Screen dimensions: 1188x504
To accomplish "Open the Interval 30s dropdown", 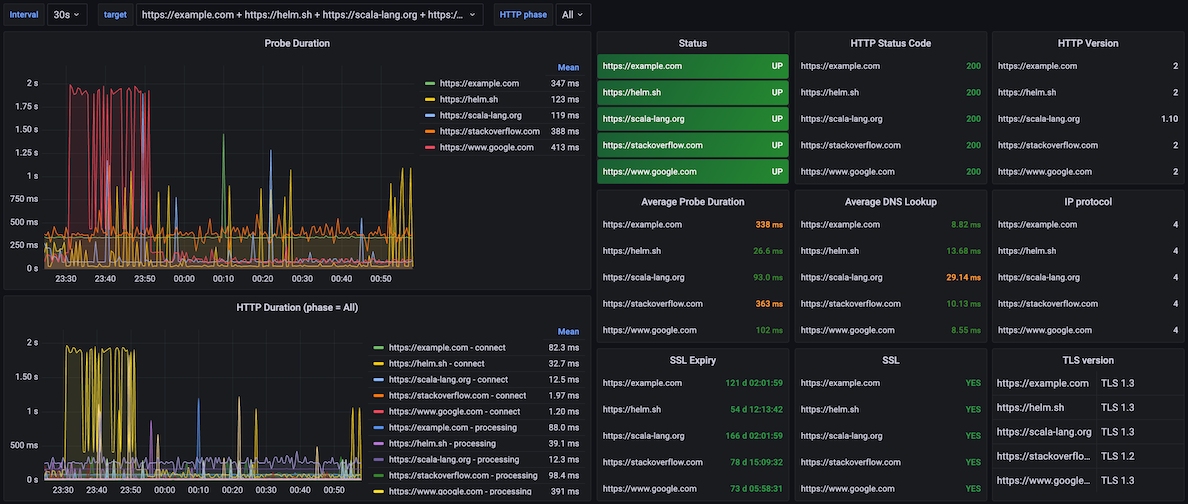I will [67, 14].
